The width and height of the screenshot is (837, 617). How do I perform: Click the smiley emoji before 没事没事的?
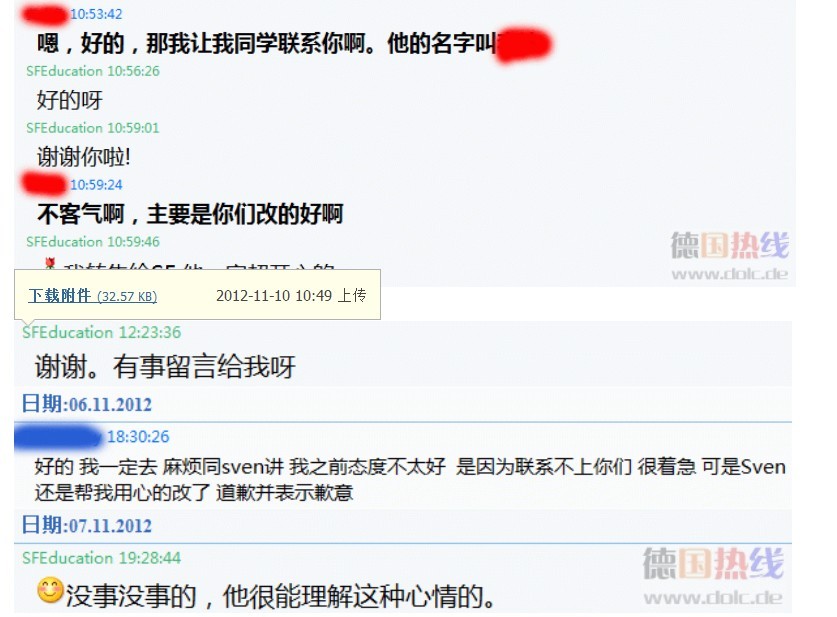click(x=50, y=591)
